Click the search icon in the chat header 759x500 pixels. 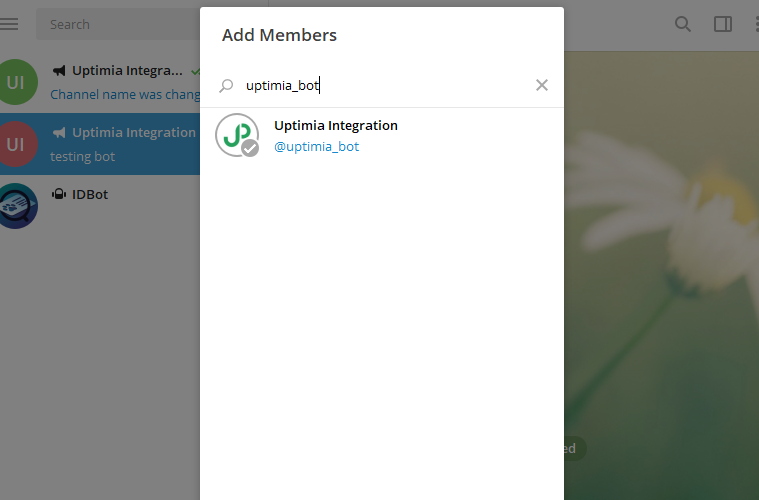[683, 24]
